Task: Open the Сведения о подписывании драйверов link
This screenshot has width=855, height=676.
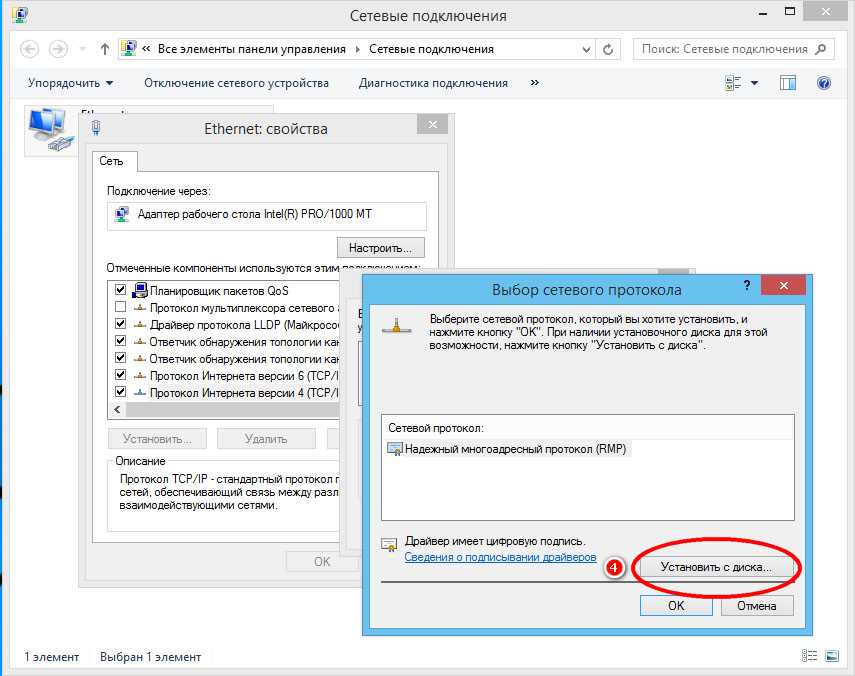Action: pyautogui.click(x=500, y=557)
